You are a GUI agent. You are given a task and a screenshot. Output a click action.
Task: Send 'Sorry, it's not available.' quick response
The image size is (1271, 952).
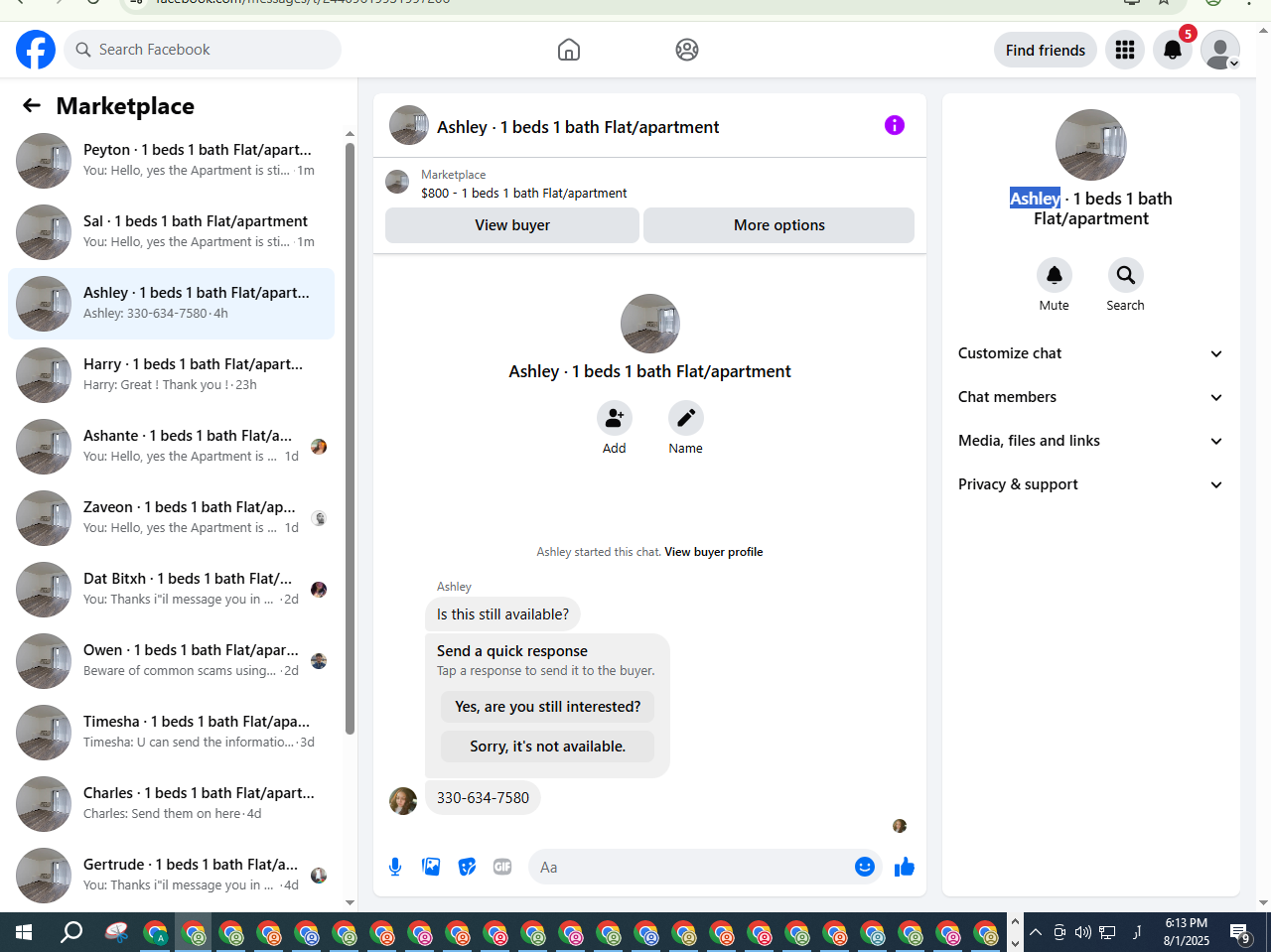548,747
